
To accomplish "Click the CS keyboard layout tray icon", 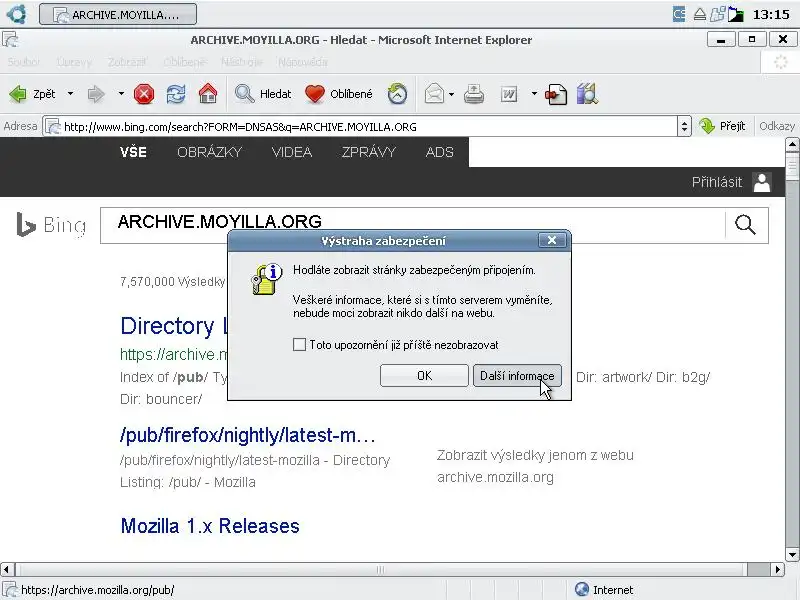I will (x=679, y=14).
